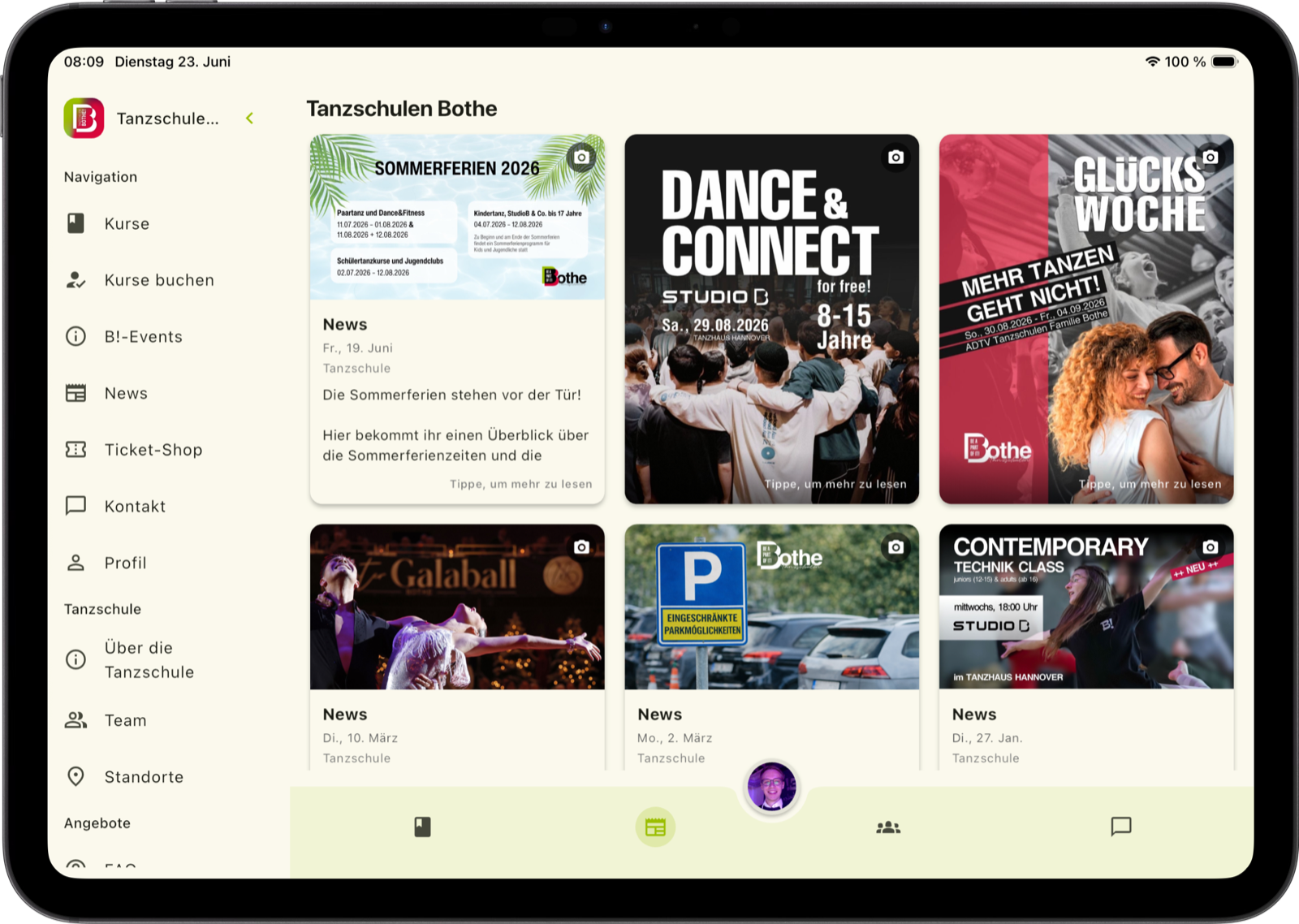Tap the 08:09 clock in status bar

coord(84,62)
